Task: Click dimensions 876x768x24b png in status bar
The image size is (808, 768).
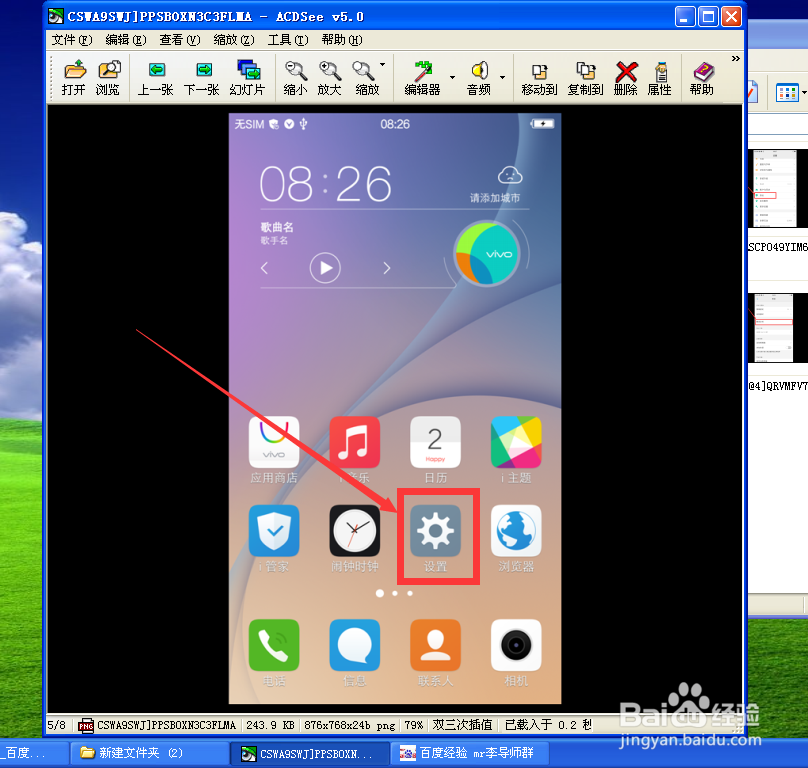Action: [349, 725]
